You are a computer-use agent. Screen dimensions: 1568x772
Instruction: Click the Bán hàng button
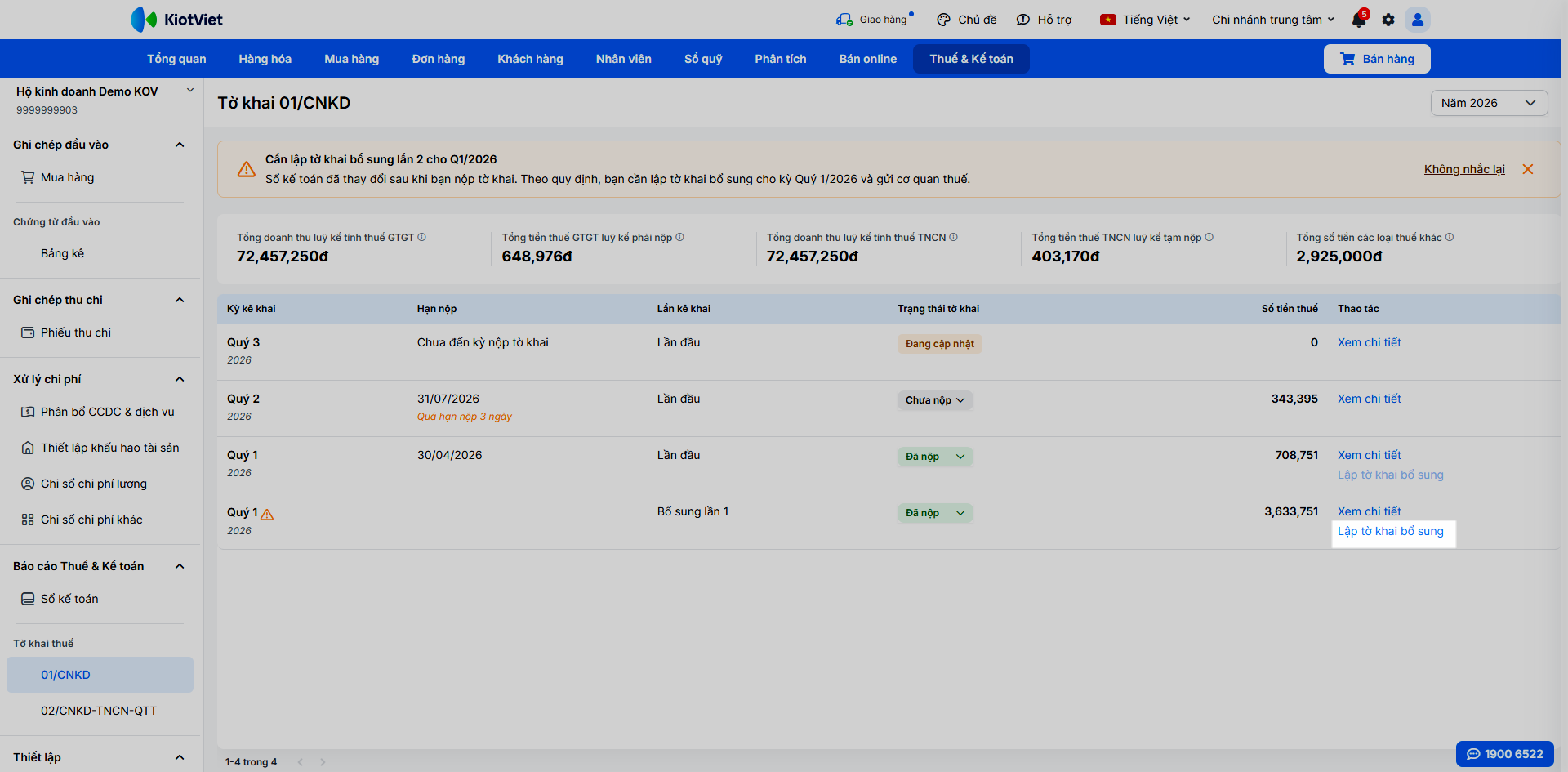pyautogui.click(x=1378, y=59)
